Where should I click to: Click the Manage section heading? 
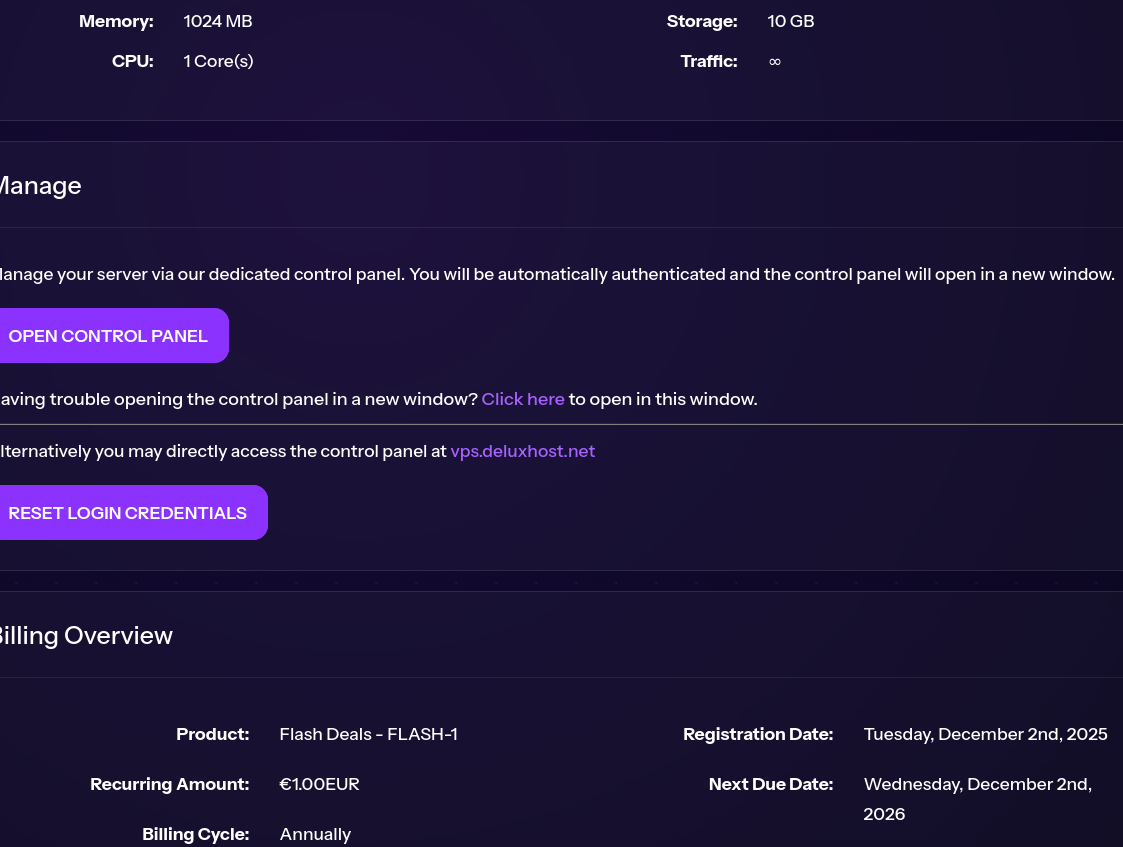(x=41, y=186)
